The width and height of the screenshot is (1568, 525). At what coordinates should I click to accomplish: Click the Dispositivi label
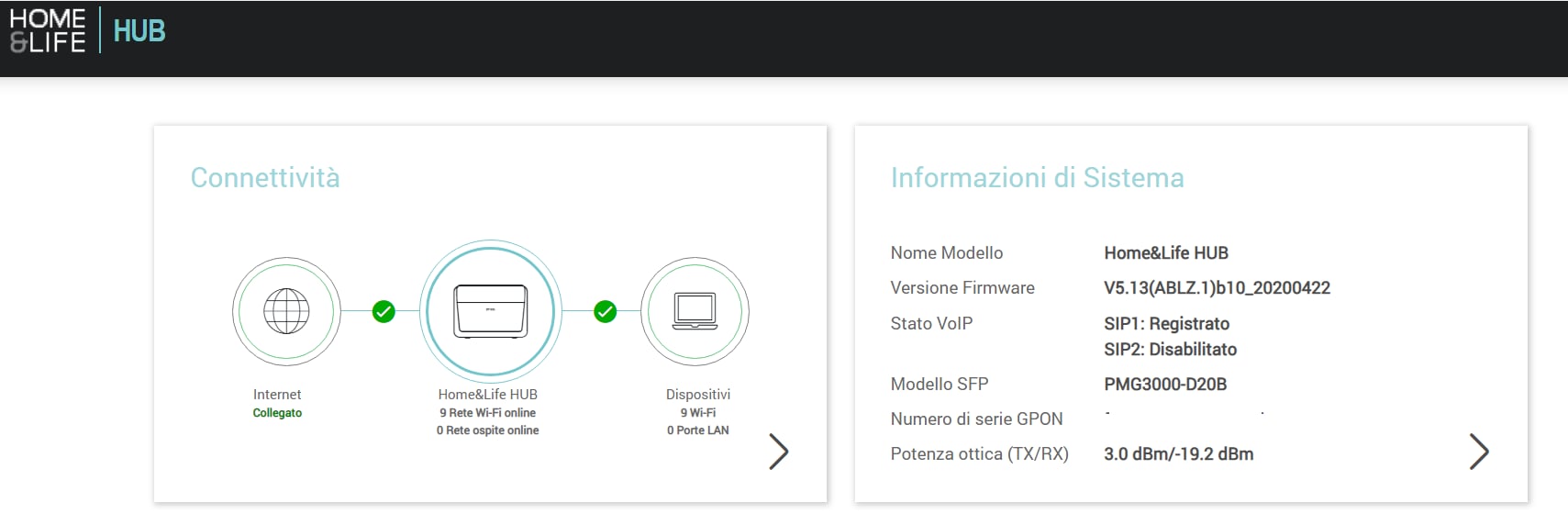click(698, 394)
